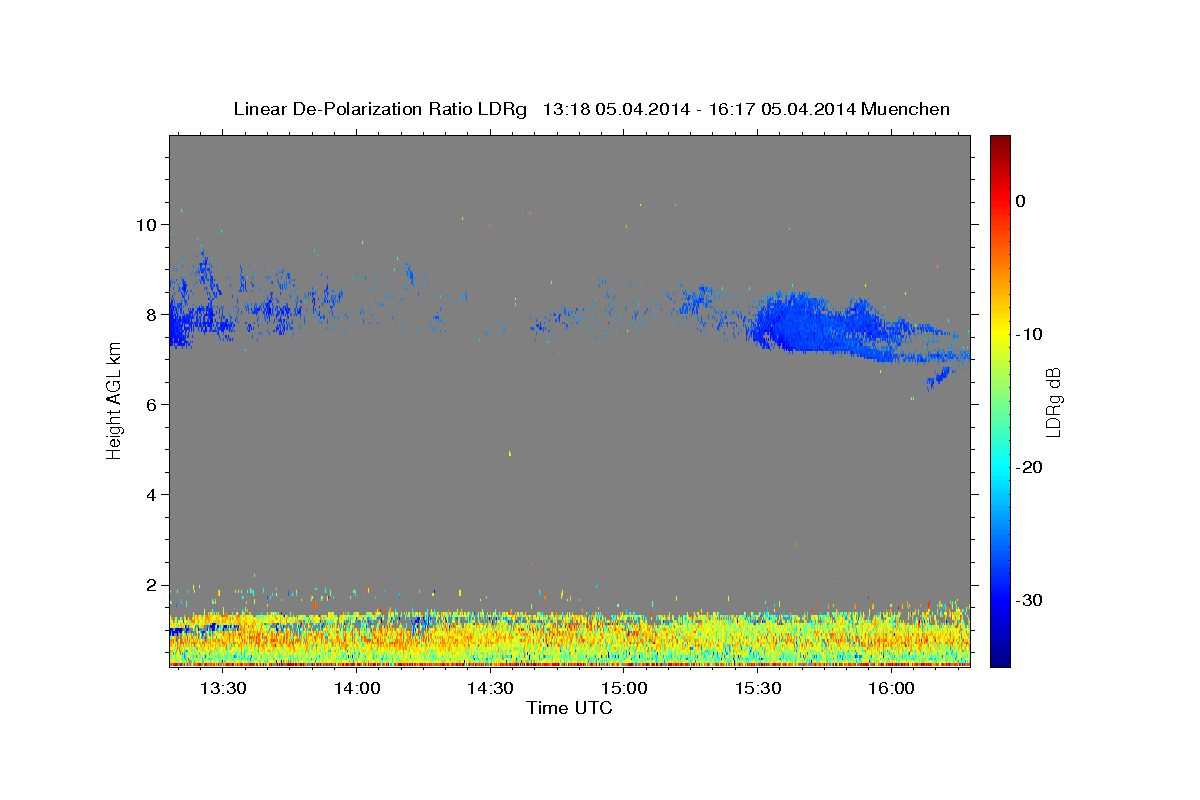
Task: Click the 'Time UTC' axis title
Action: [569, 708]
